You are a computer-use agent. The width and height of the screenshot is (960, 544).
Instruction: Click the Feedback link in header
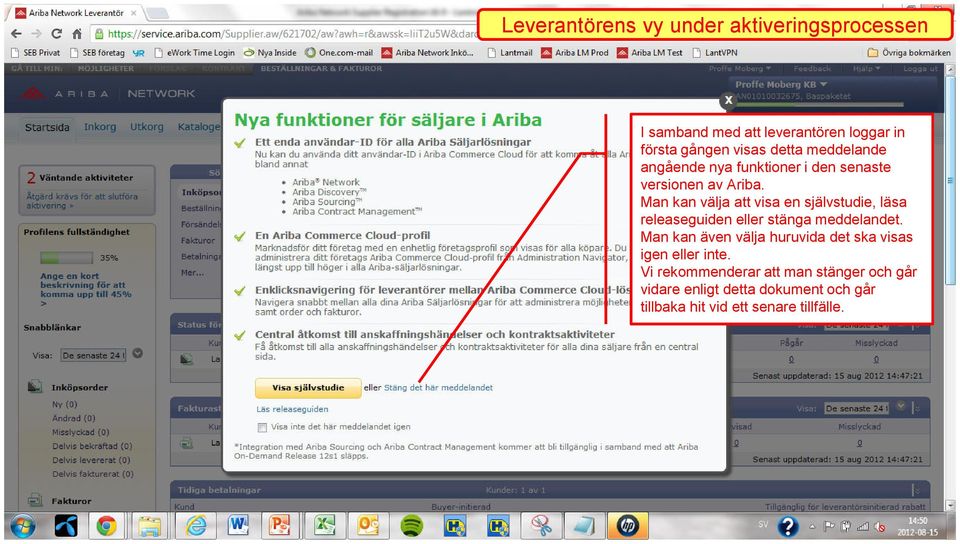point(812,69)
